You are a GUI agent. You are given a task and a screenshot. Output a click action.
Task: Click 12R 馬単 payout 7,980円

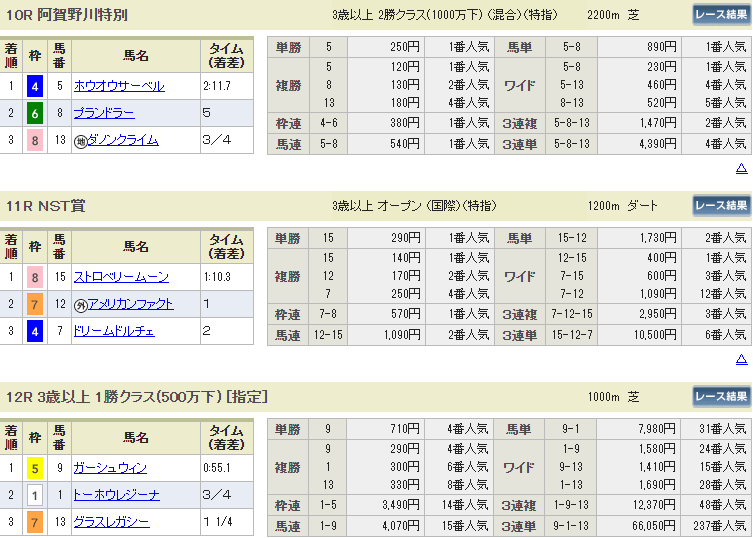pyautogui.click(x=657, y=429)
